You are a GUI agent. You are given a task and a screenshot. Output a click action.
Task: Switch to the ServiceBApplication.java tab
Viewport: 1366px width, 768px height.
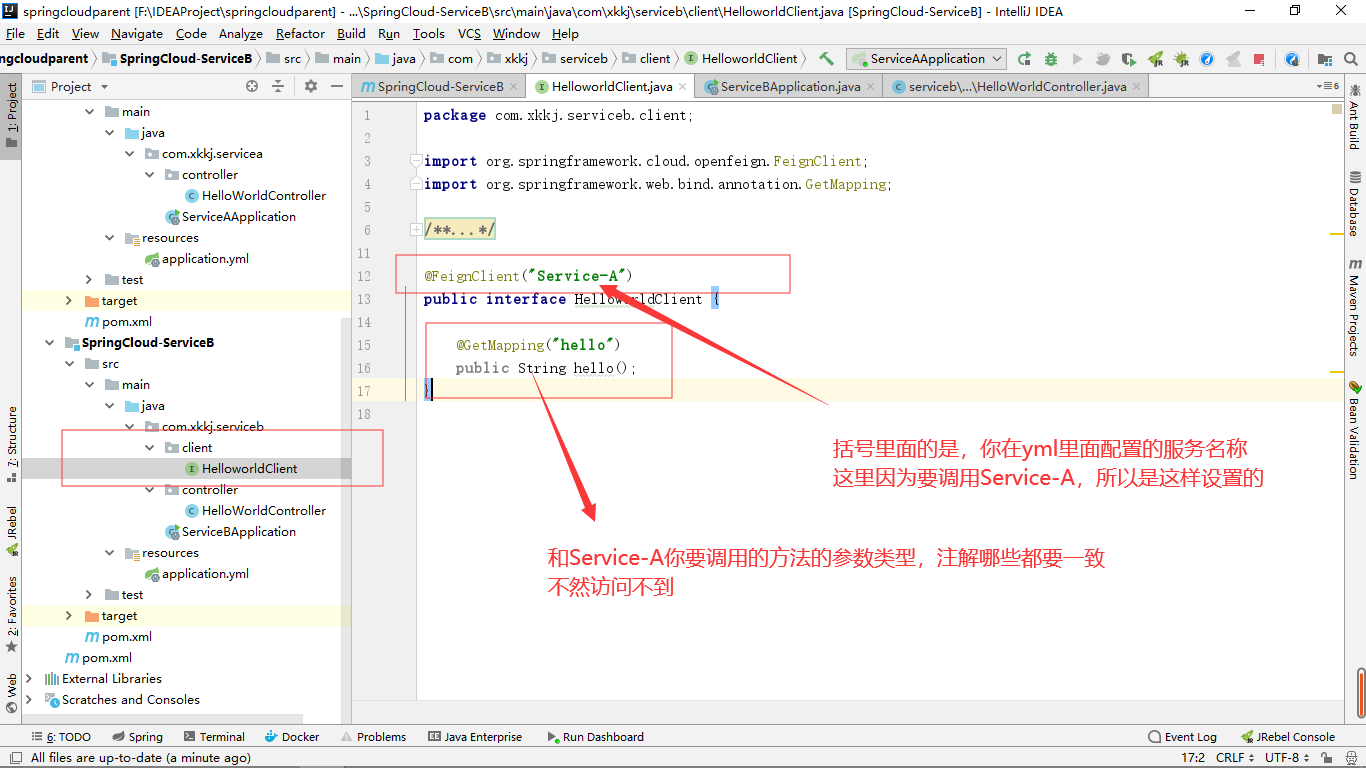(x=790, y=87)
